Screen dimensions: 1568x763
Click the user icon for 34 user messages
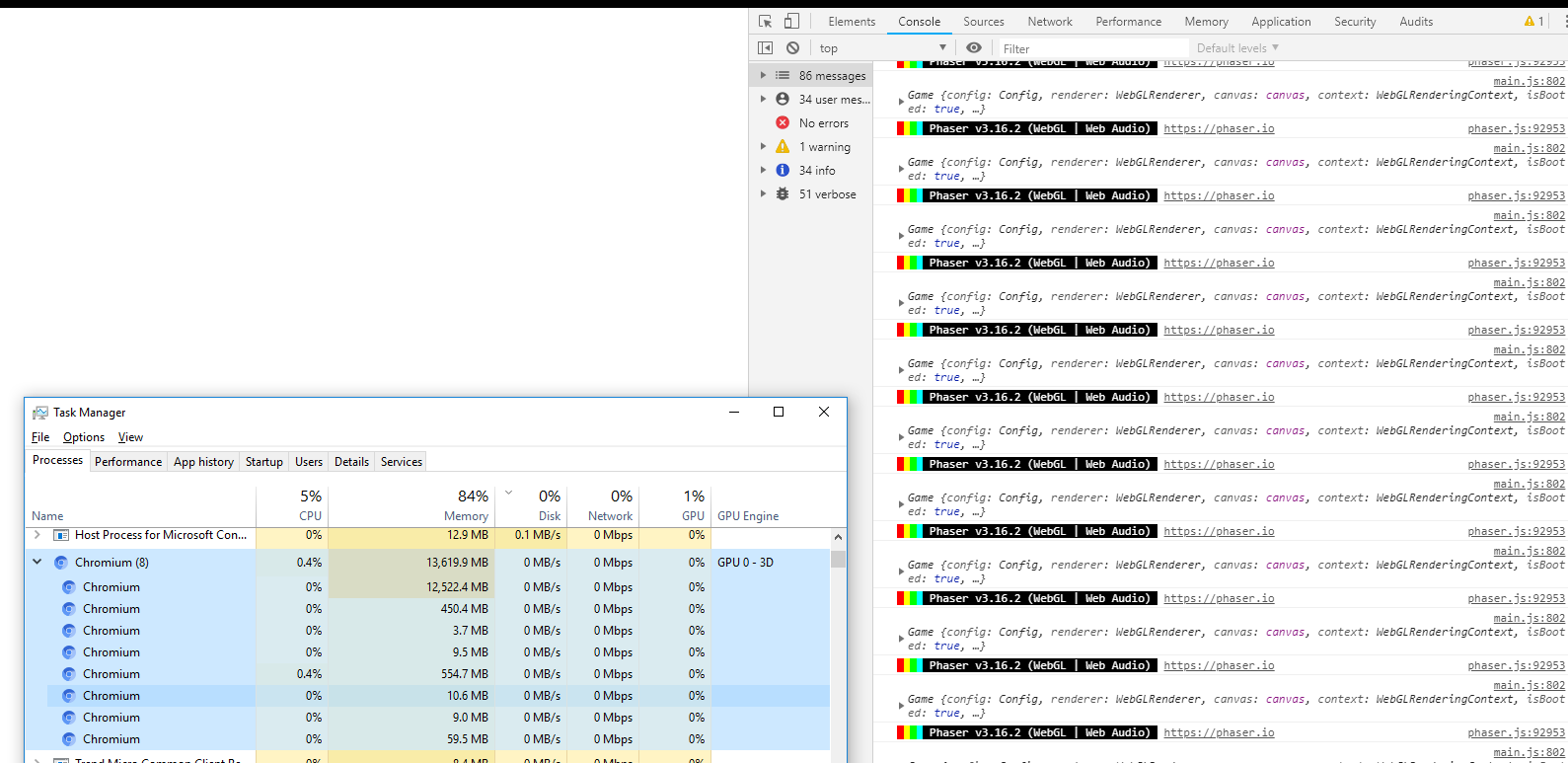tap(783, 99)
